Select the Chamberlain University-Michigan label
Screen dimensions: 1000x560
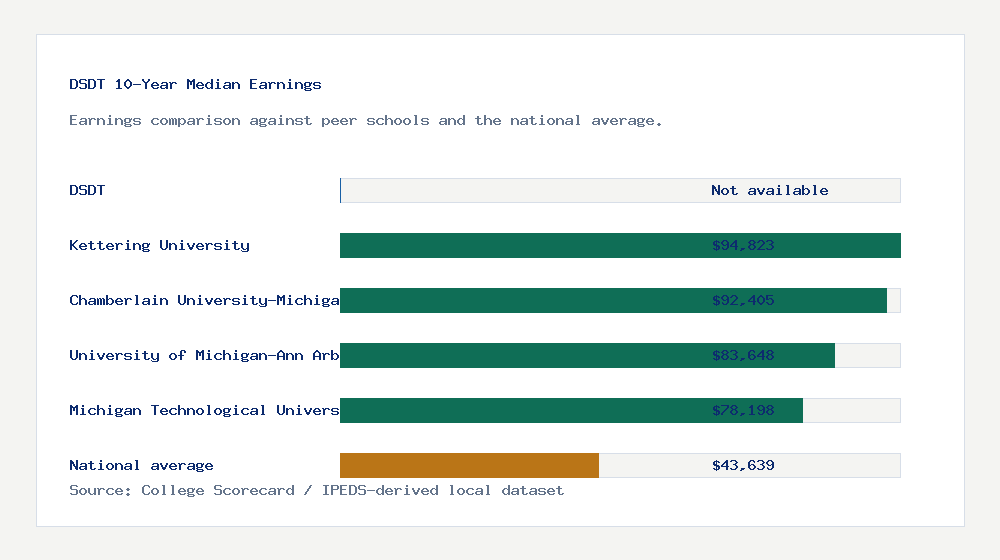click(204, 300)
